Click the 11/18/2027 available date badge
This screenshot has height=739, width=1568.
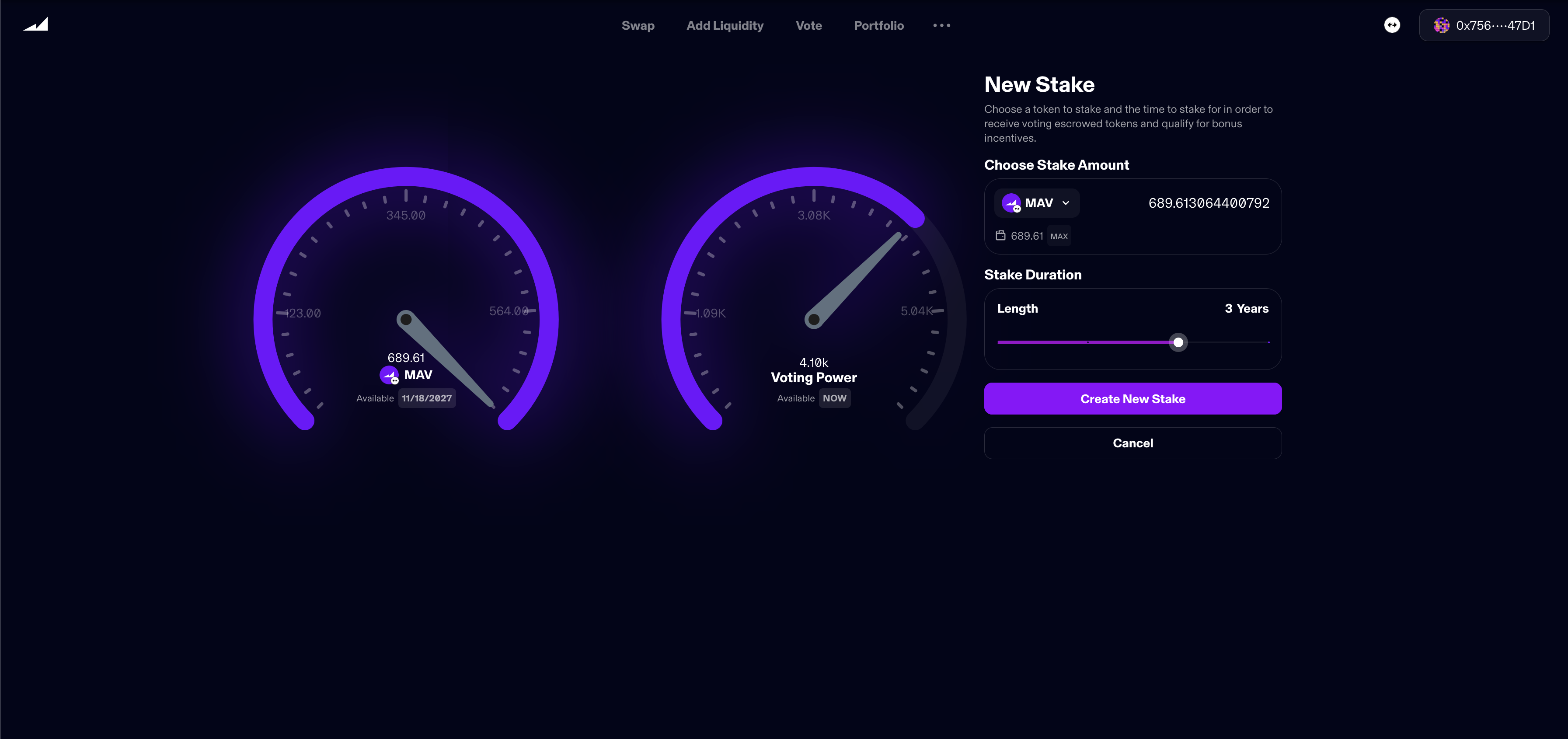pyautogui.click(x=427, y=398)
